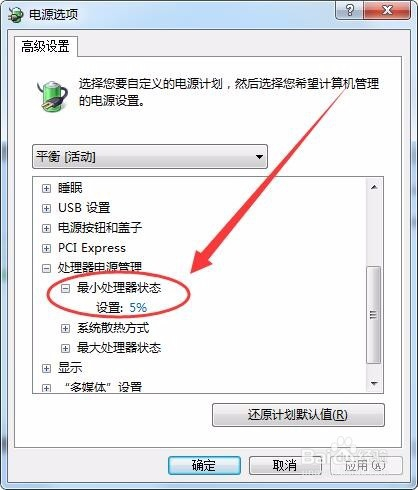
Task: Expand 电源按钮和盖子 settings
Action: pos(46,228)
